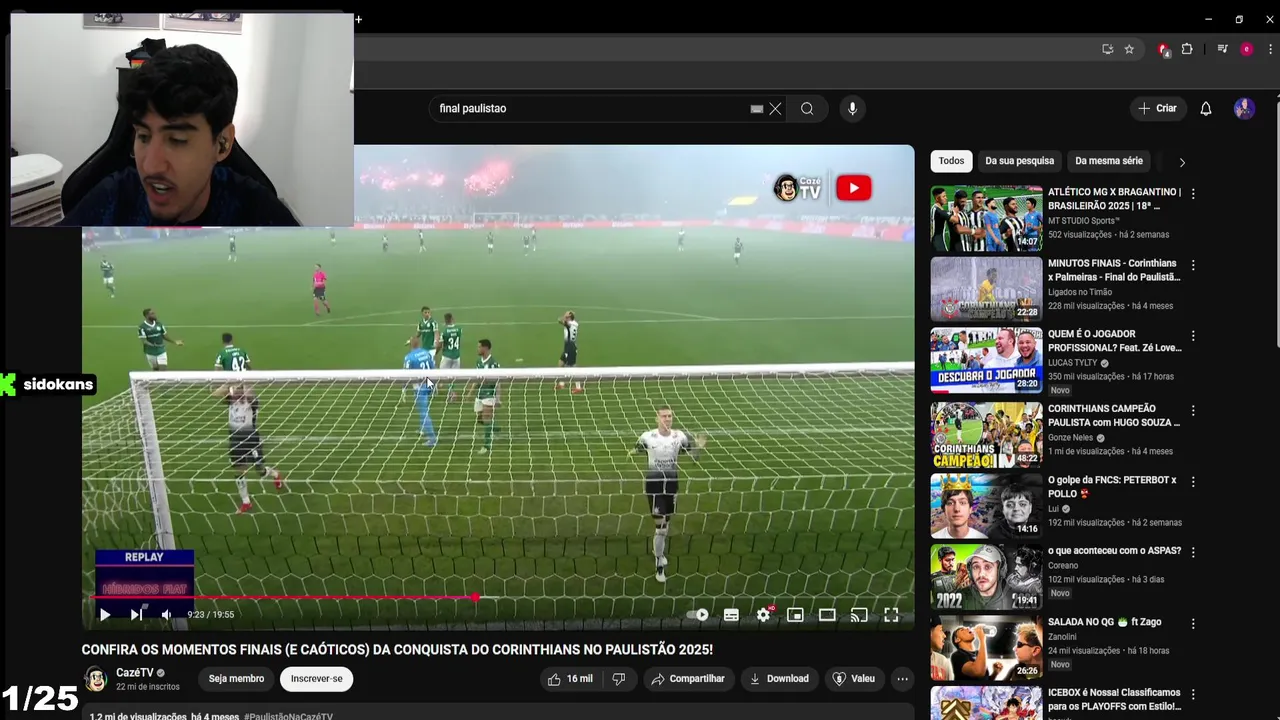Open 'o que aconteceu com o ASPAS?' video

point(1114,551)
